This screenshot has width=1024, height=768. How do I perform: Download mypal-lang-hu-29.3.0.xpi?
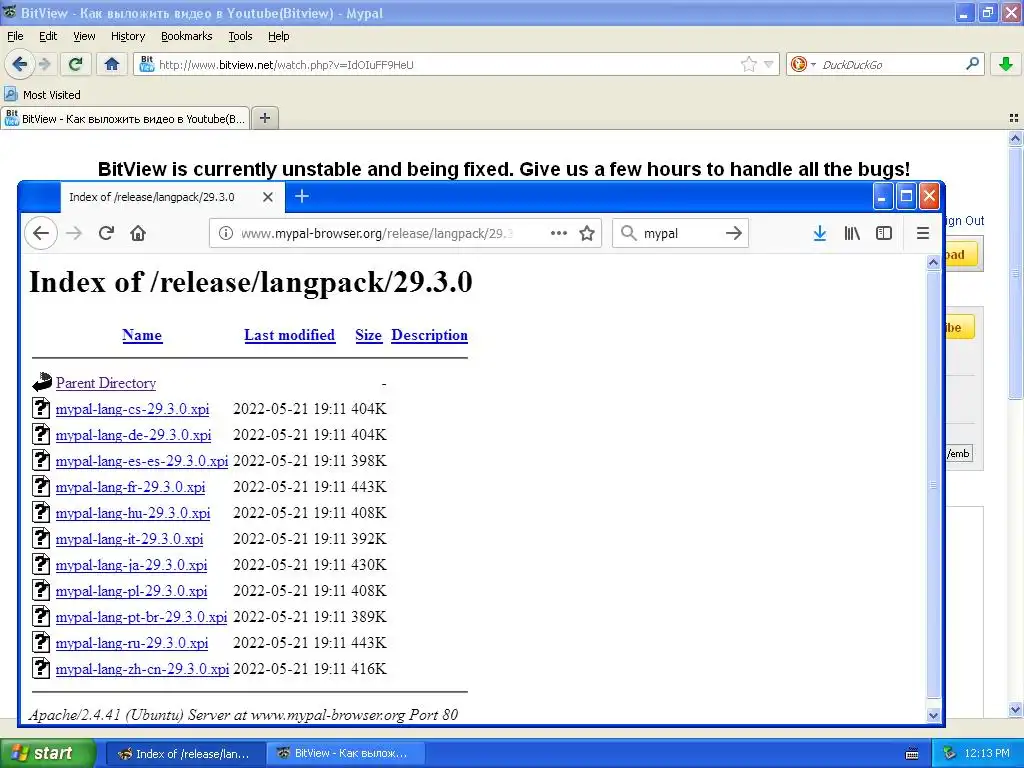133,513
